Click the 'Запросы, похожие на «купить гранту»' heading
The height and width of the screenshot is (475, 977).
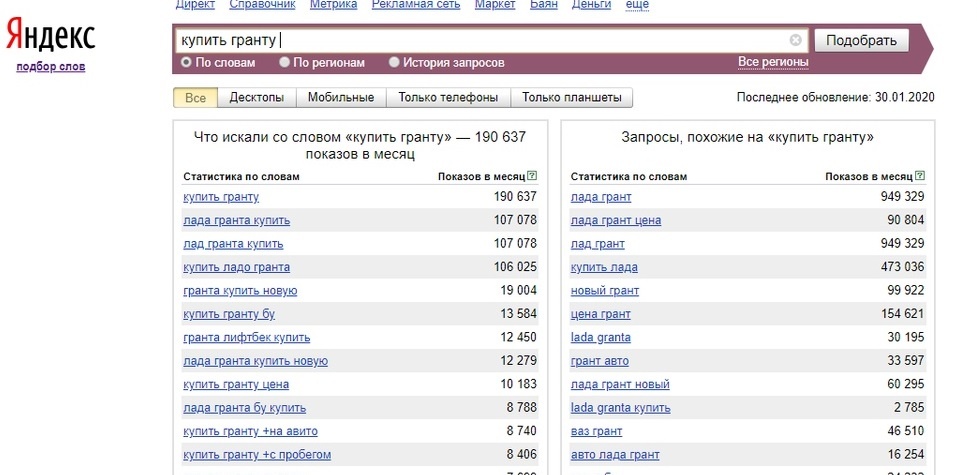coord(748,138)
